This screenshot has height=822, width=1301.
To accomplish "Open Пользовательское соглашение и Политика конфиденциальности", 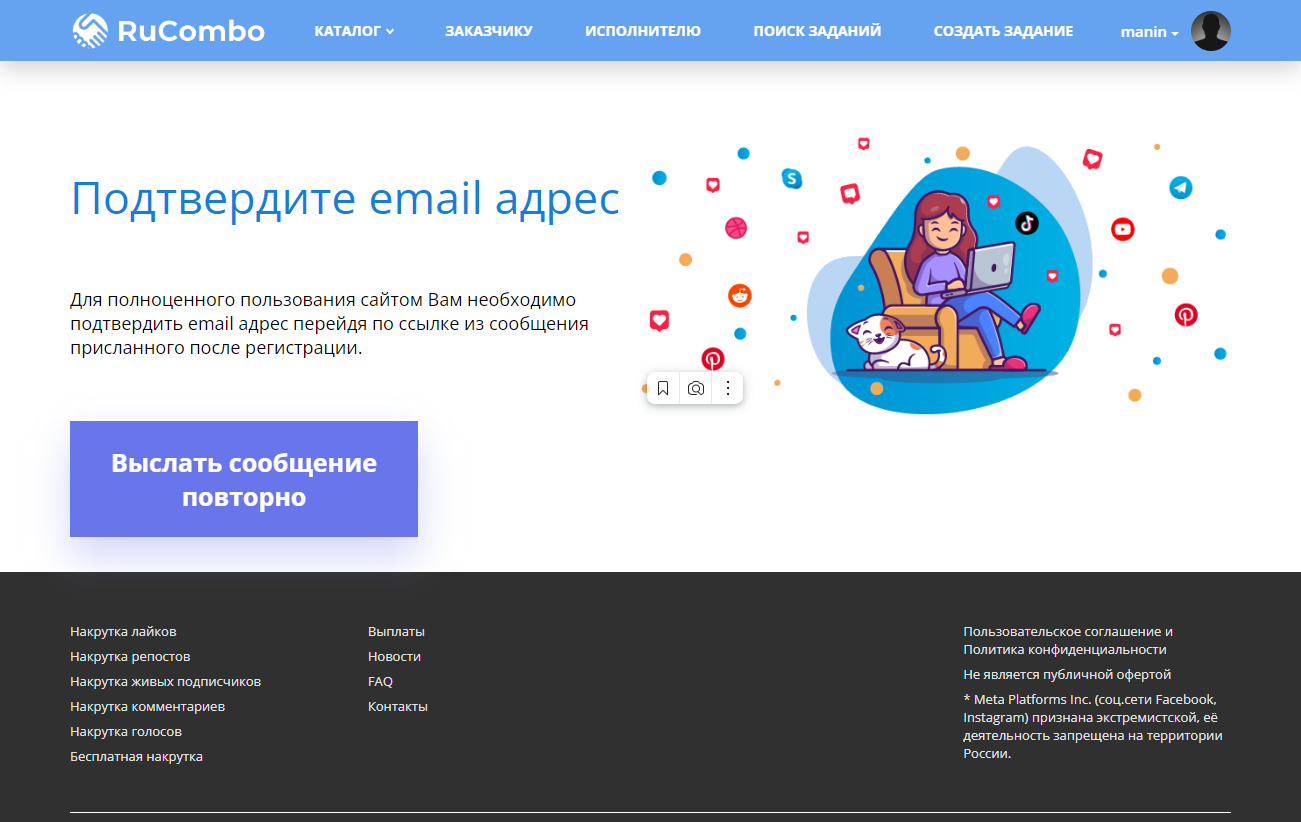I will tap(1068, 641).
